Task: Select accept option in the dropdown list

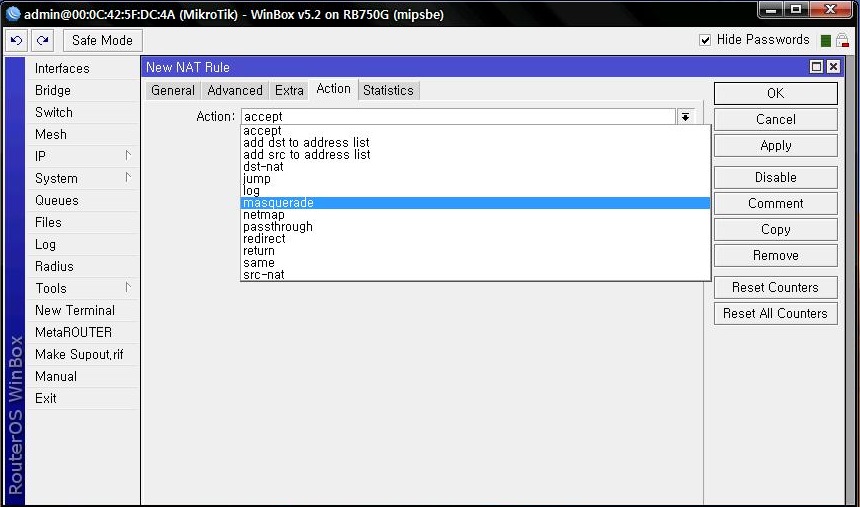Action: pos(476,131)
